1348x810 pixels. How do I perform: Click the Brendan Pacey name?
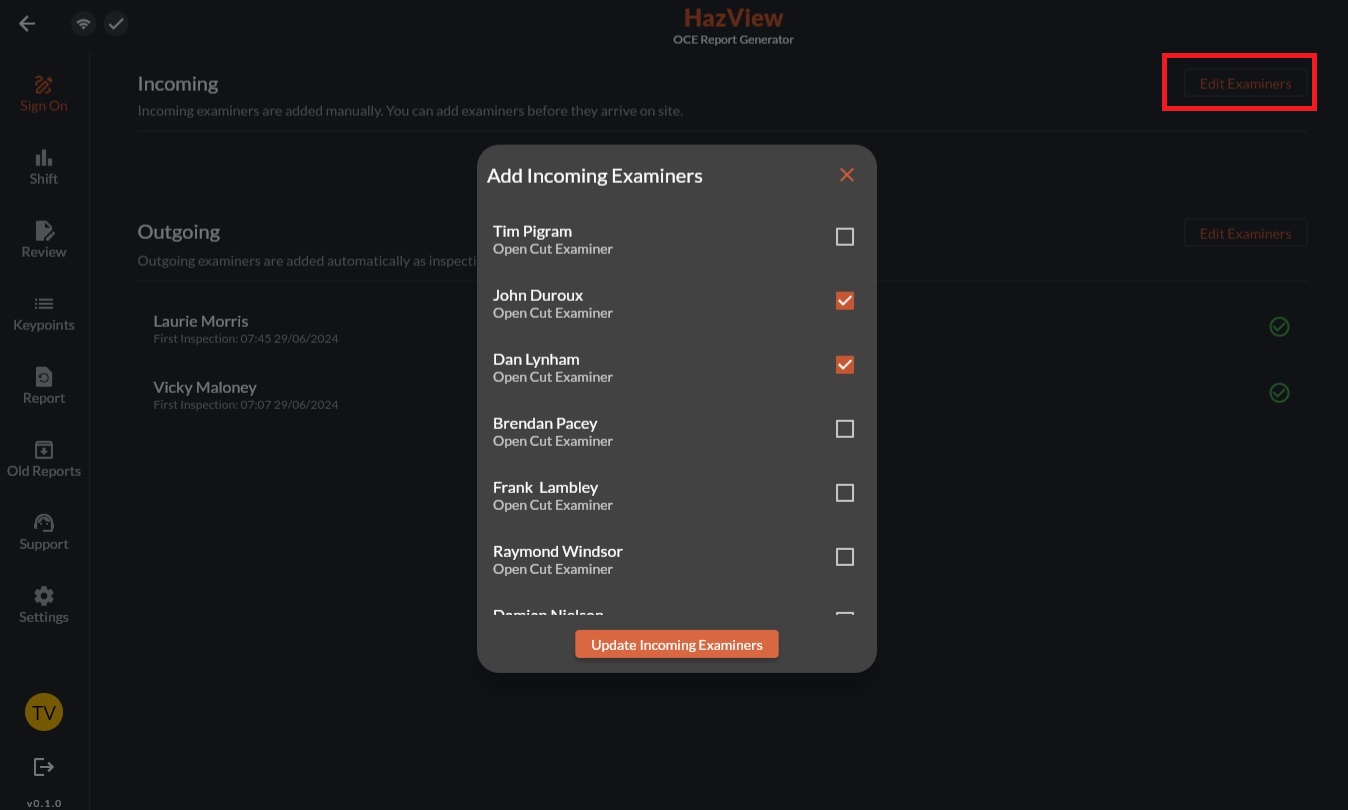[545, 423]
